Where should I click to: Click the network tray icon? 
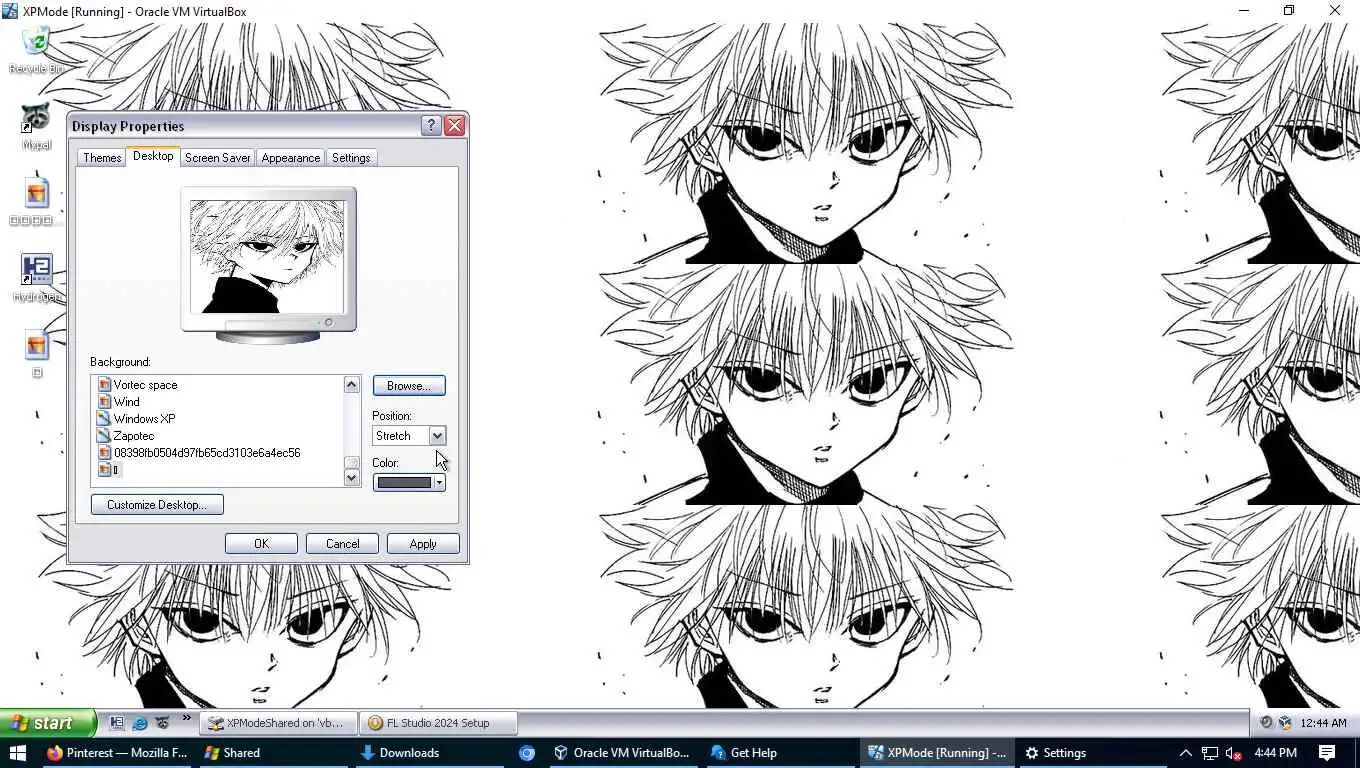[x=1210, y=753]
